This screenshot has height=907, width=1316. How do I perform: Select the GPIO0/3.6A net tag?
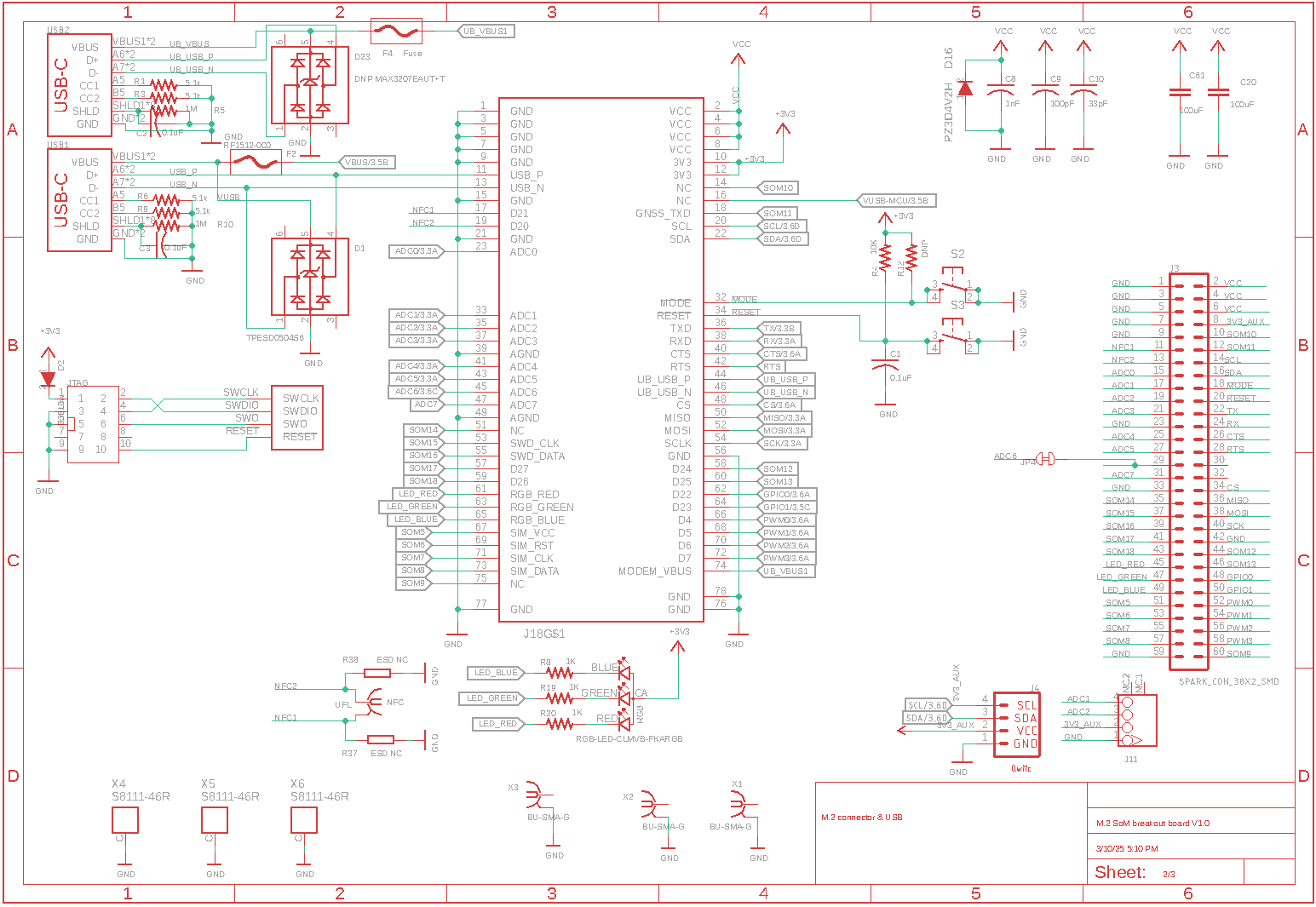[786, 494]
